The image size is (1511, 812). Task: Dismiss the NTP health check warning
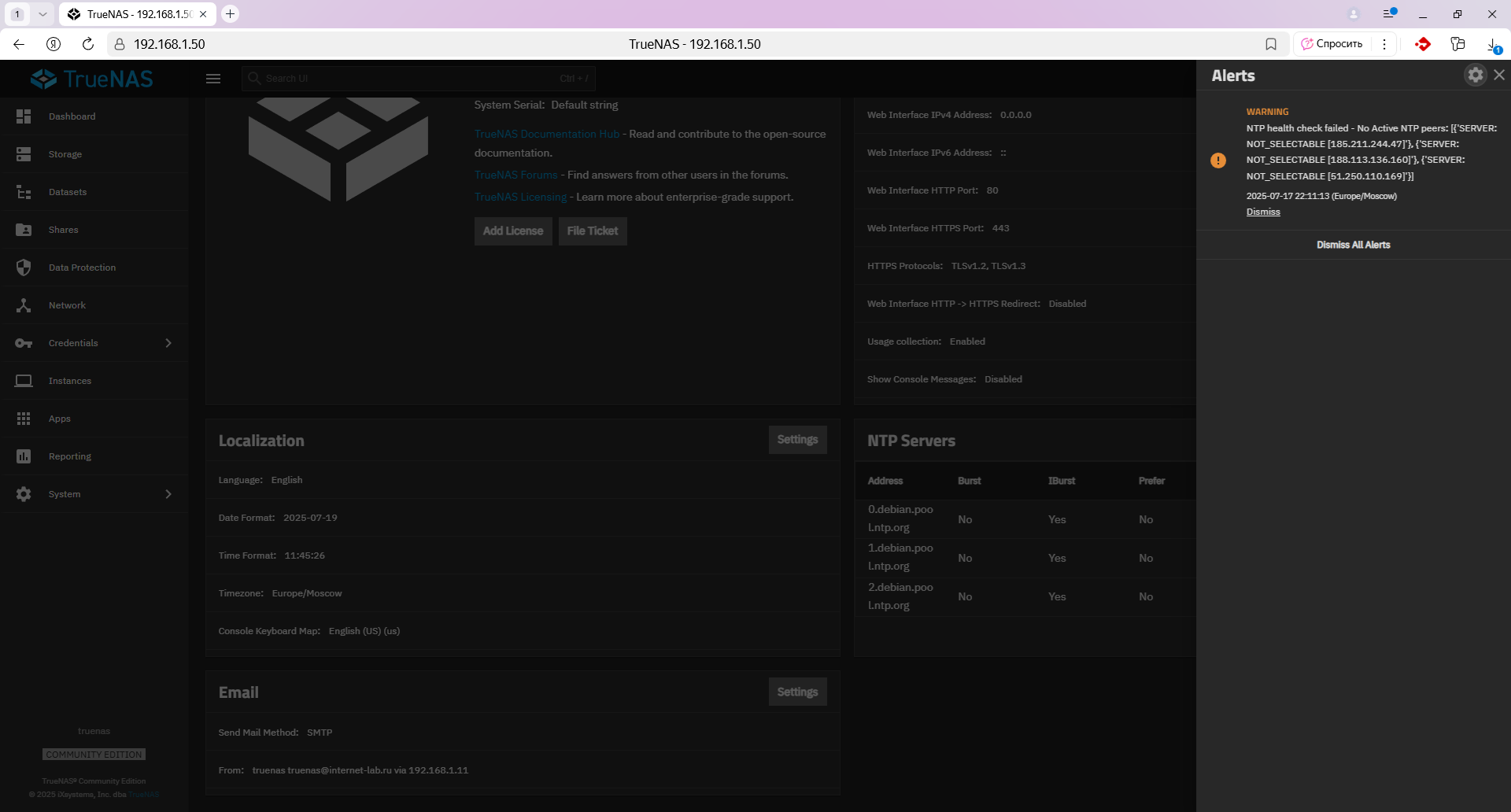pyautogui.click(x=1263, y=212)
